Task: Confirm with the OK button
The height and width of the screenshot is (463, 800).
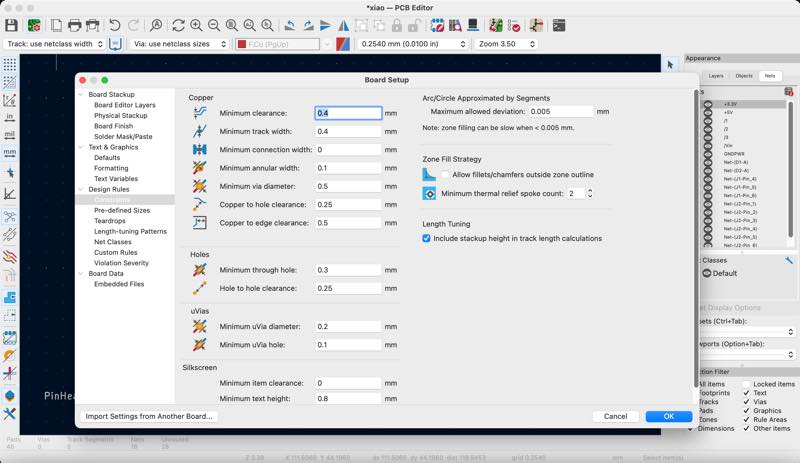Action: (x=669, y=417)
